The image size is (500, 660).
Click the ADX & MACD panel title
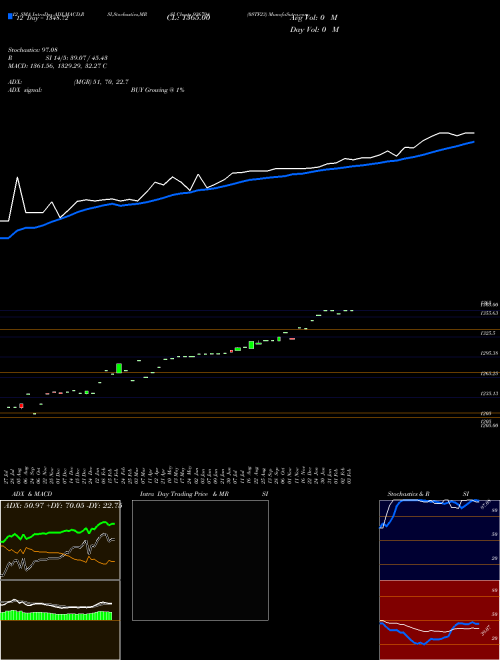[32, 494]
